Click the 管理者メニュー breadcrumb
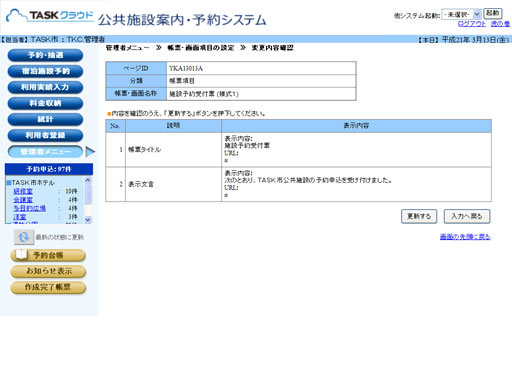This screenshot has width=512, height=384. point(128,48)
